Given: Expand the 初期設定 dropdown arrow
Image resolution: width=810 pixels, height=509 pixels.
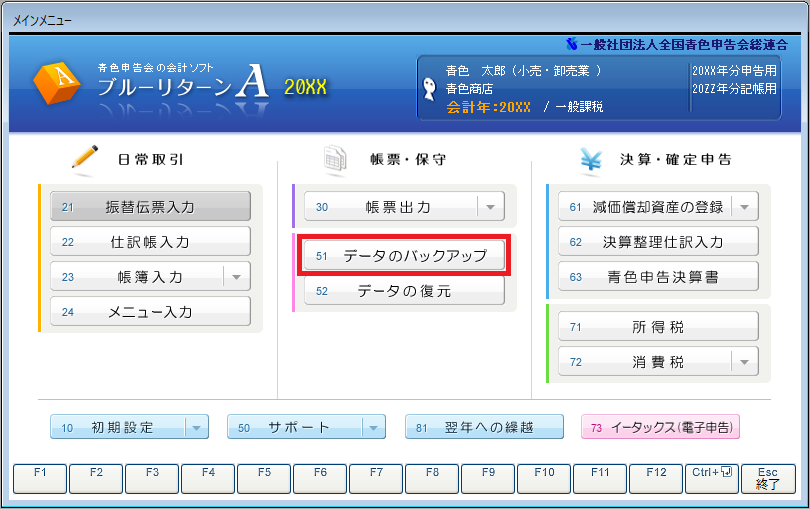Looking at the screenshot, I should 196,427.
